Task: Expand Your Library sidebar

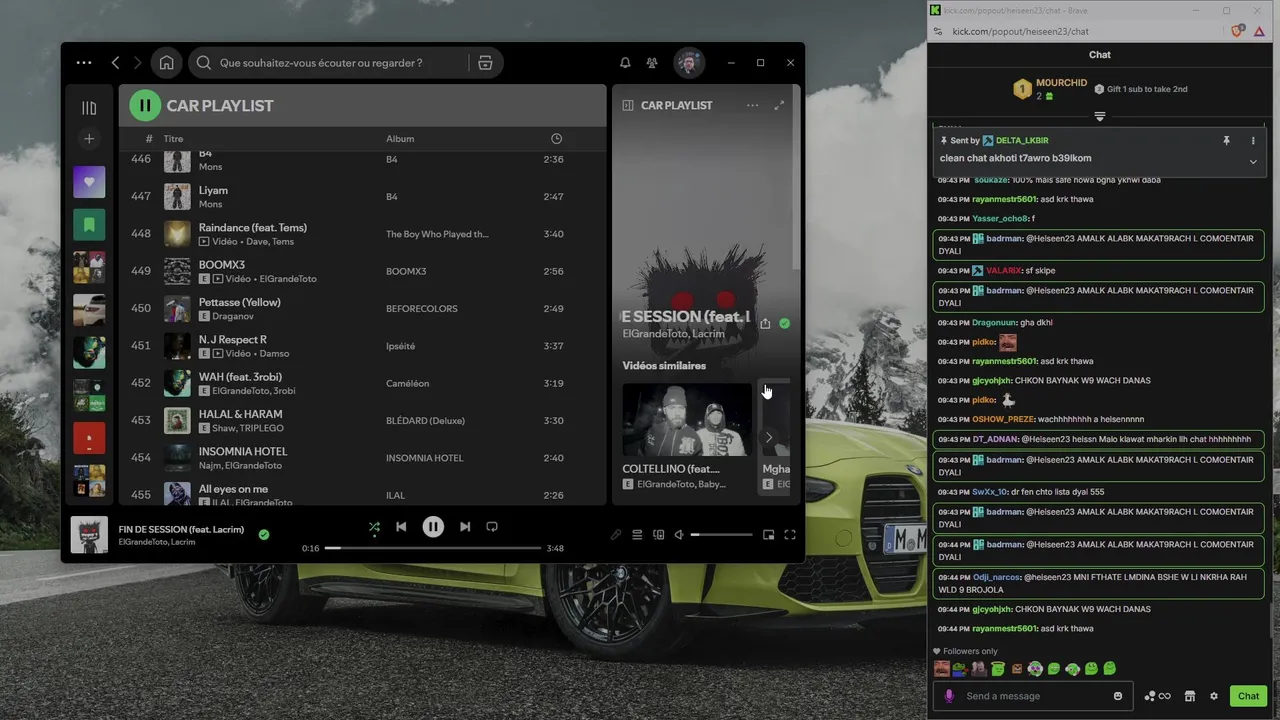Action: click(x=89, y=108)
